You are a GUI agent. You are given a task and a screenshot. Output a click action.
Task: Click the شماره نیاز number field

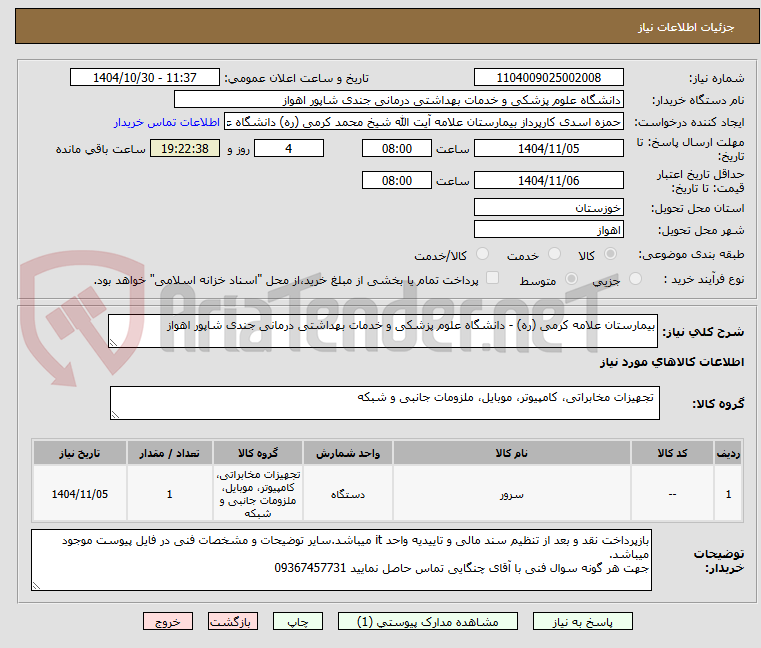point(548,78)
